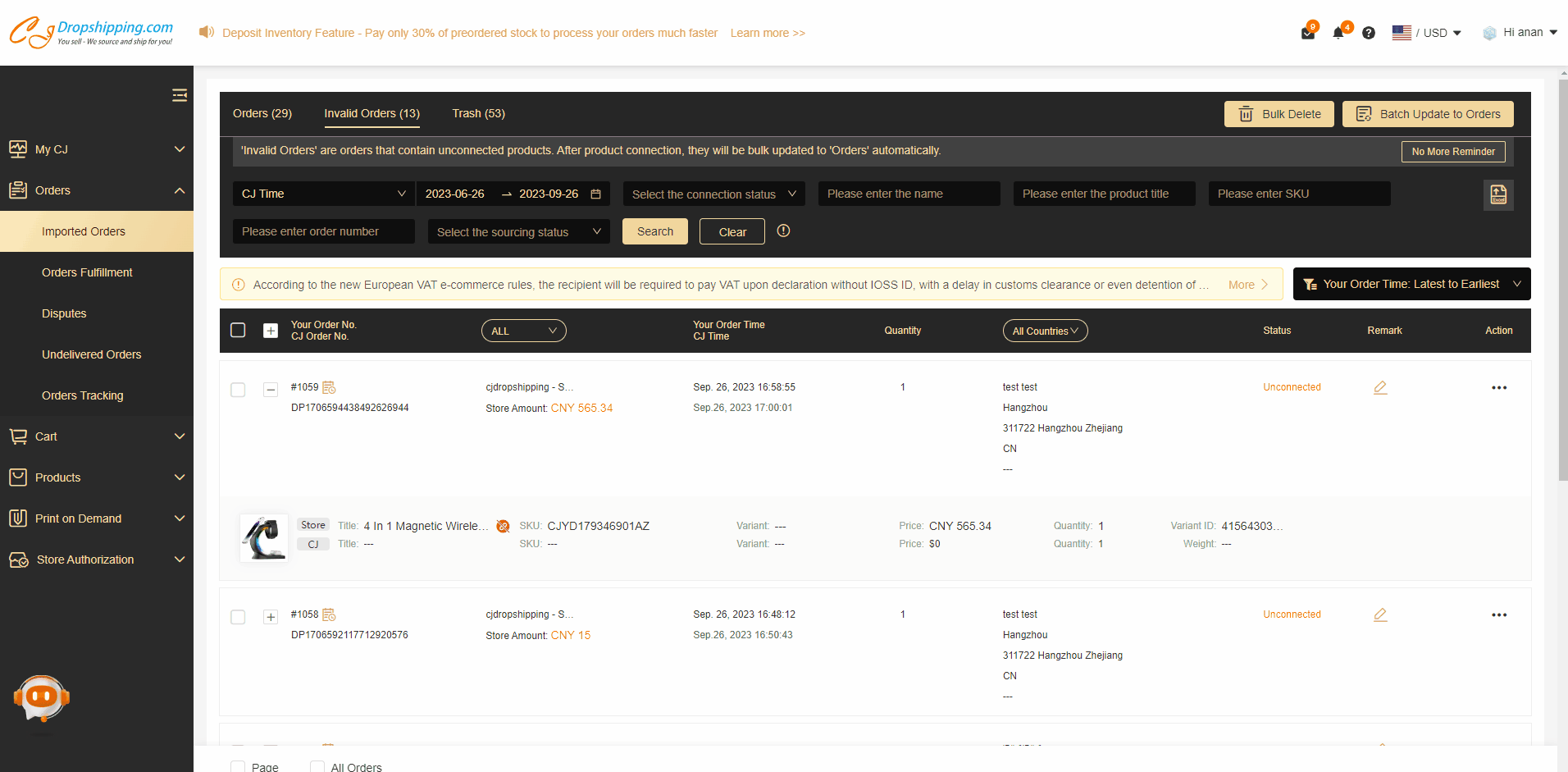Edit remark for order #1059
This screenshot has width=1568, height=772.
(x=1380, y=387)
